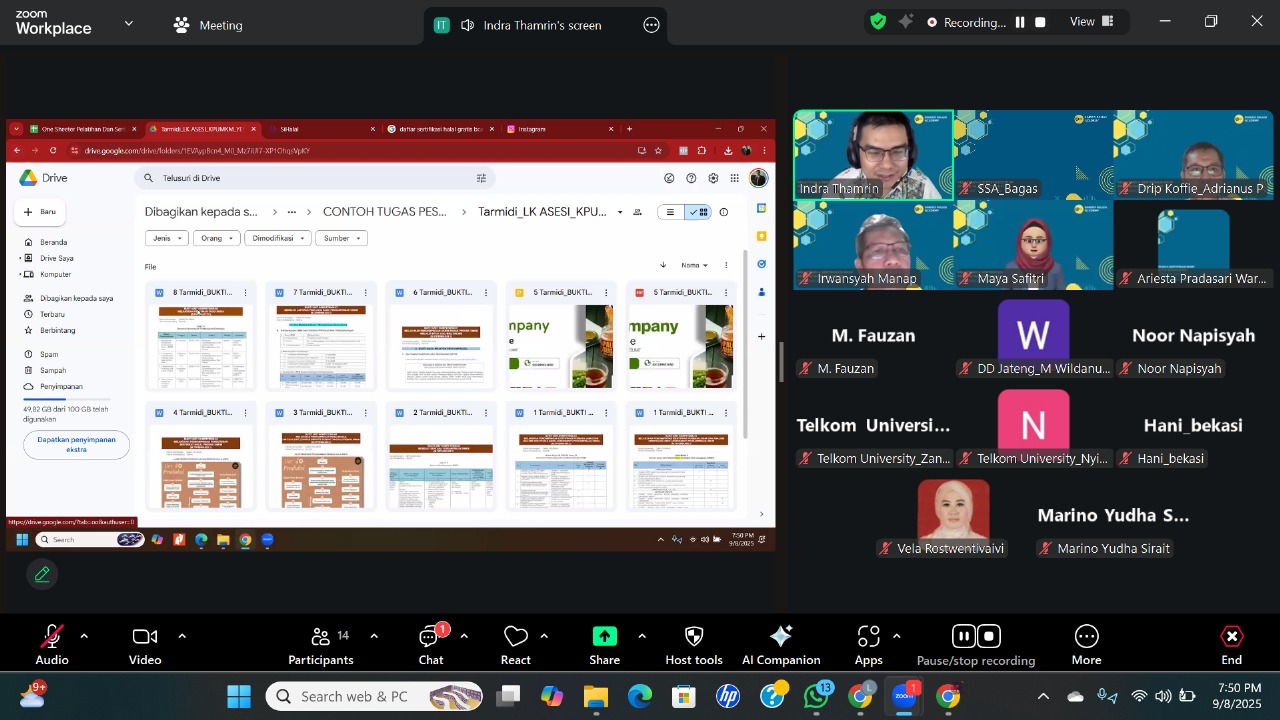The image size is (1280, 720).
Task: Pause the recording in toolbar
Action: 963,636
